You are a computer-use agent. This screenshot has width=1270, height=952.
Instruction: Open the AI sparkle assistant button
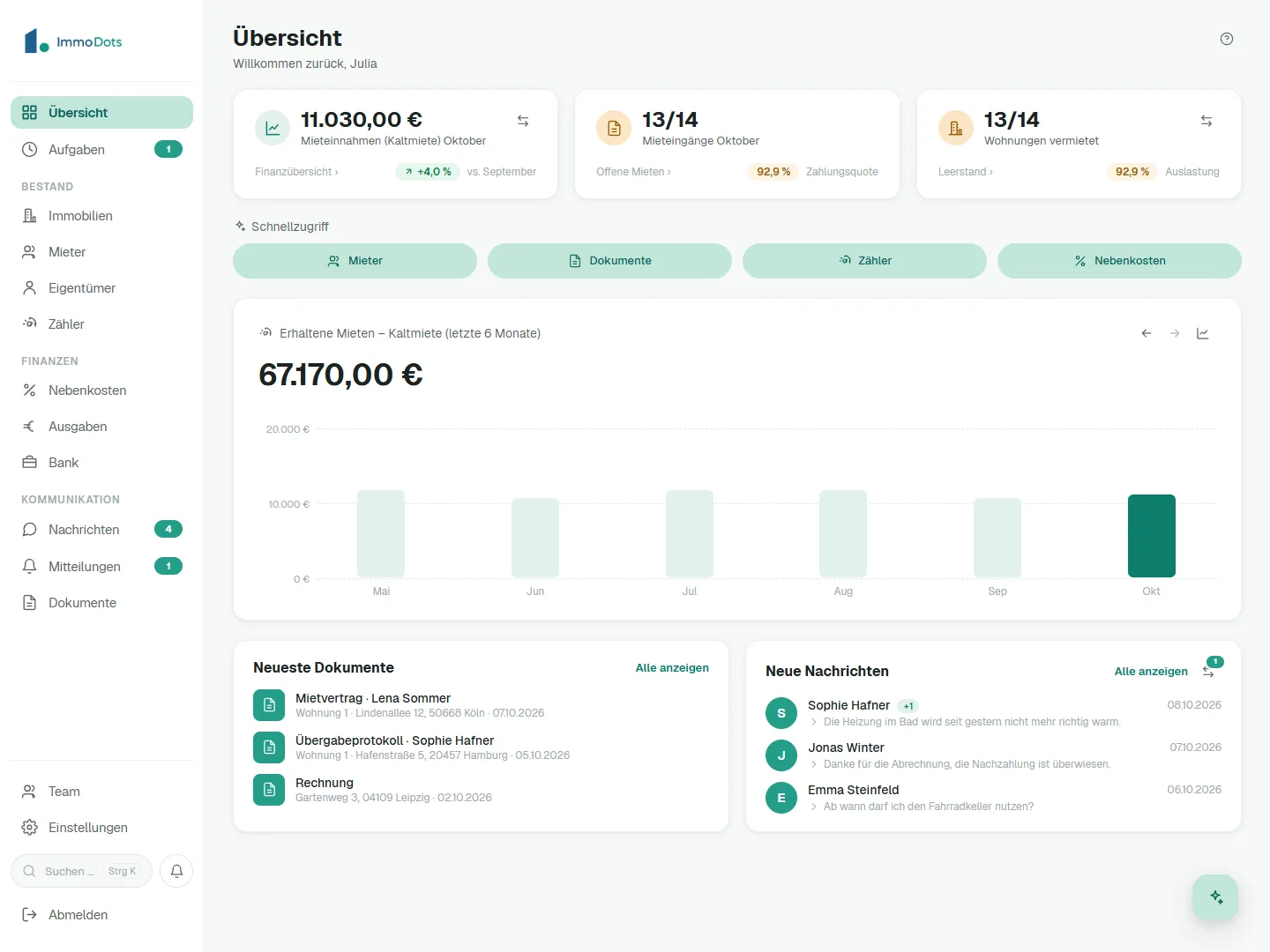tap(1215, 897)
